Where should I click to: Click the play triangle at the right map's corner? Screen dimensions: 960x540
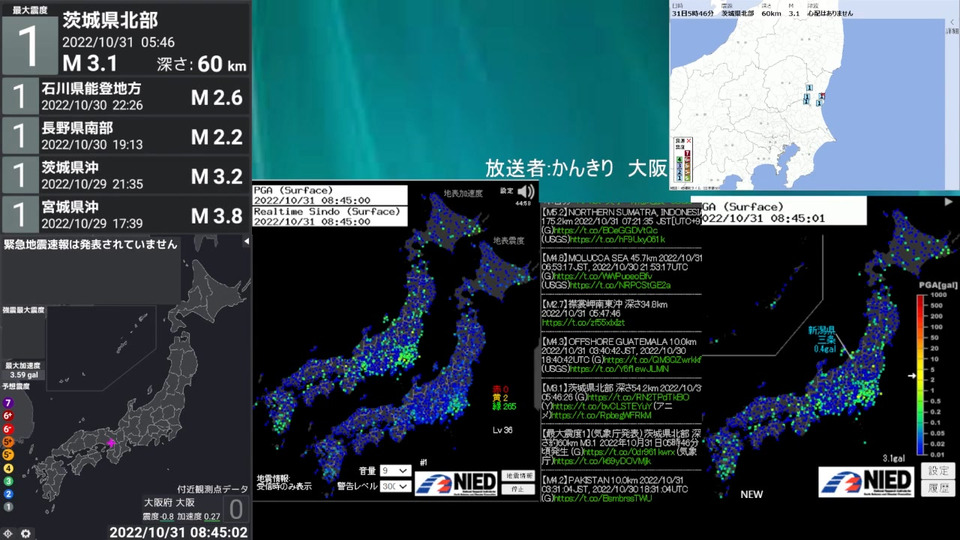[948, 201]
